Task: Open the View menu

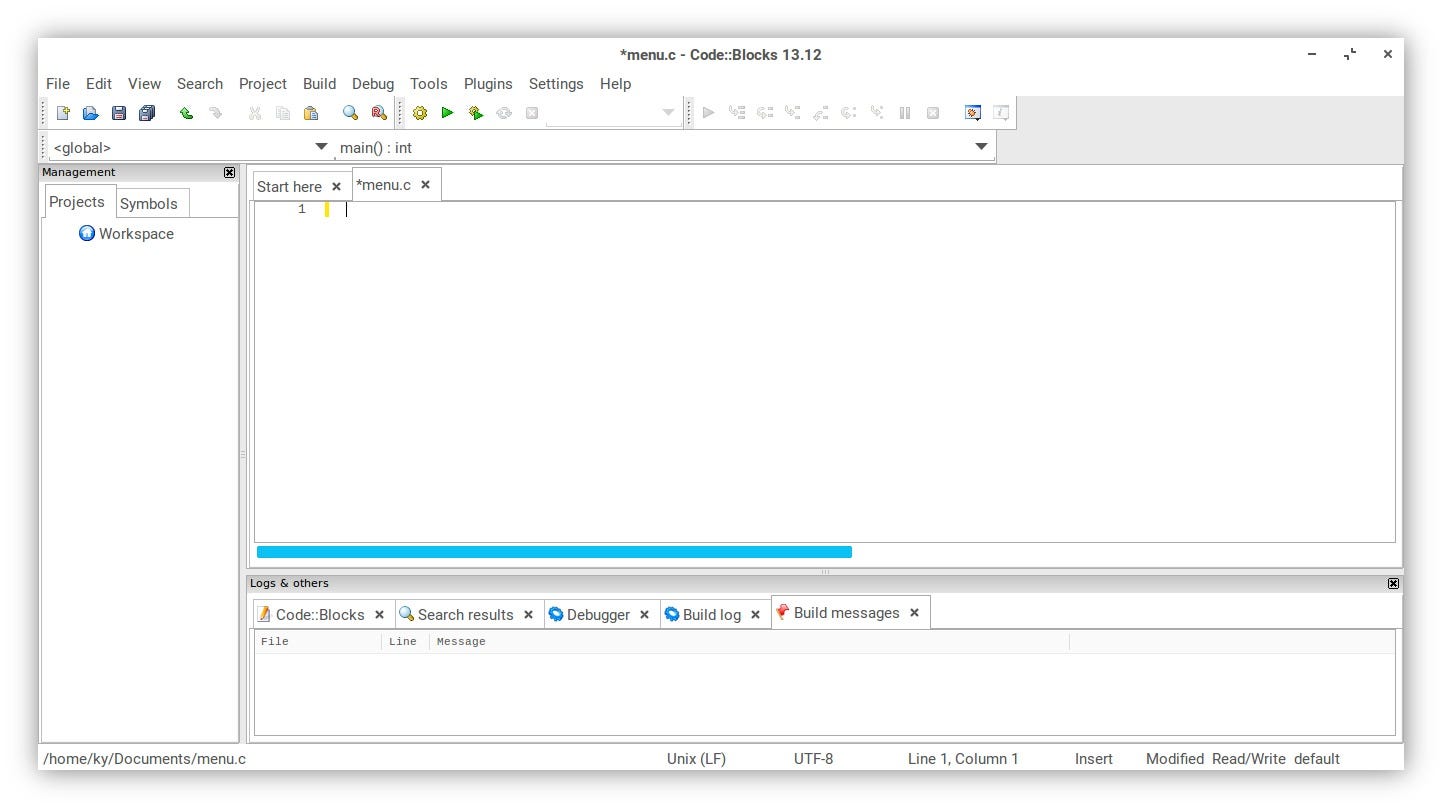Action: point(144,84)
